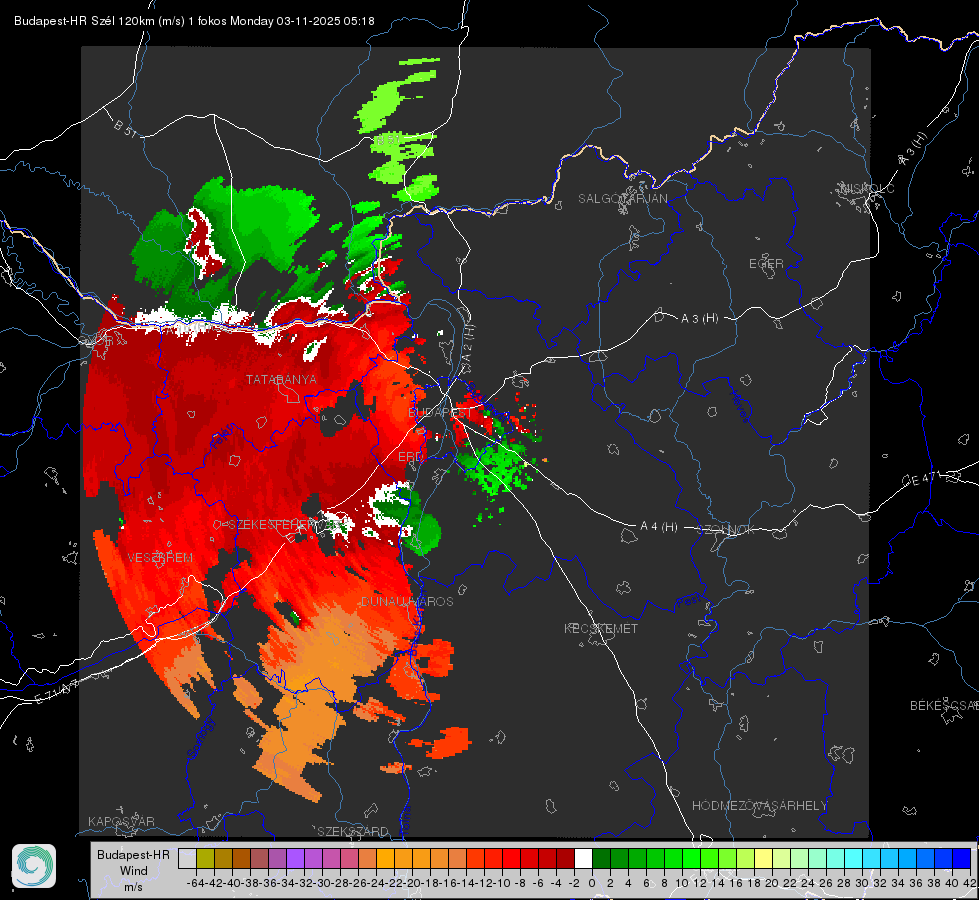Click the KAPOSVAR city label
The height and width of the screenshot is (900, 979).
pyautogui.click(x=121, y=821)
